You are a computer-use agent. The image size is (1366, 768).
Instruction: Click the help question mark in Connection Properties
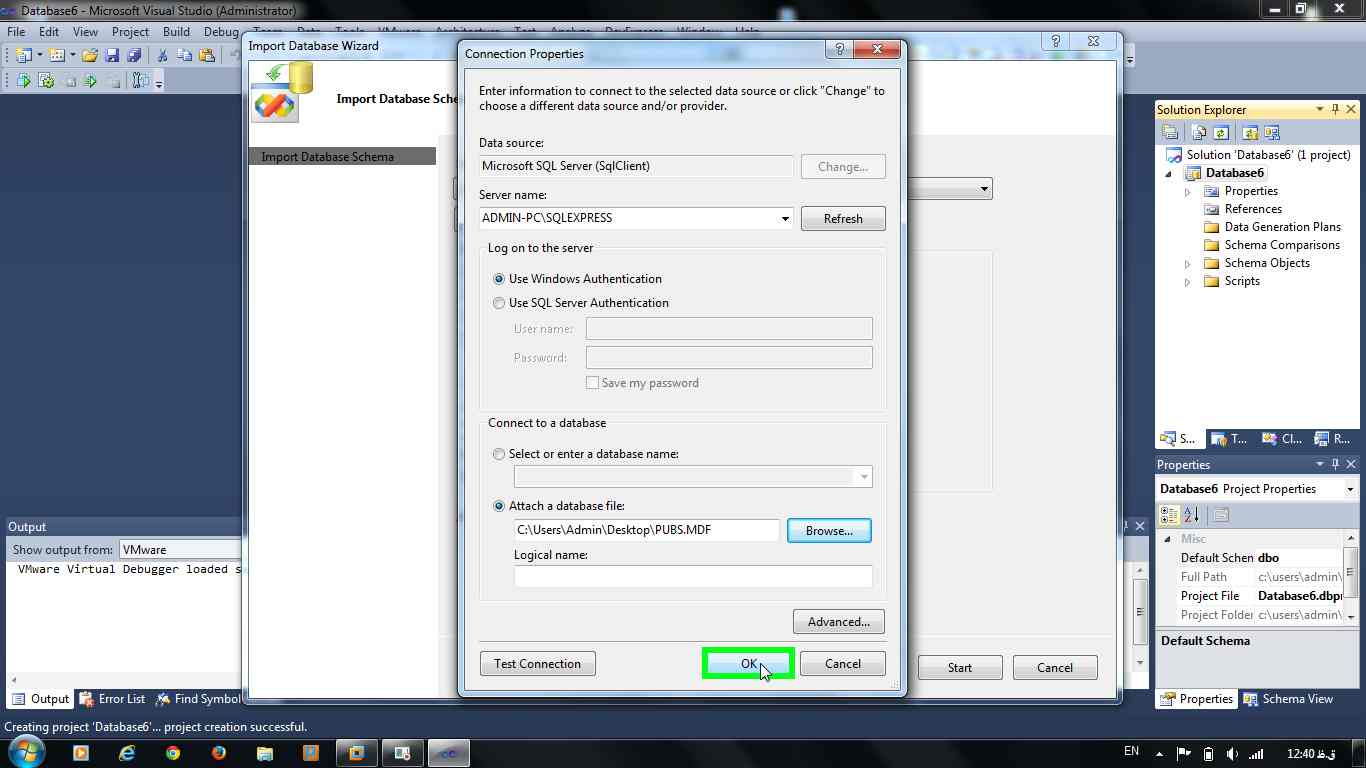point(839,49)
